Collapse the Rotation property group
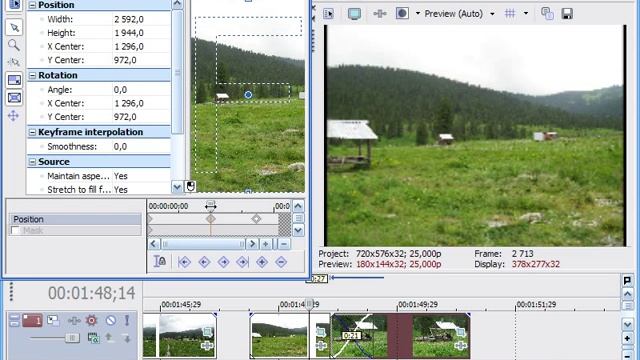The width and height of the screenshot is (640, 360). pos(32,76)
